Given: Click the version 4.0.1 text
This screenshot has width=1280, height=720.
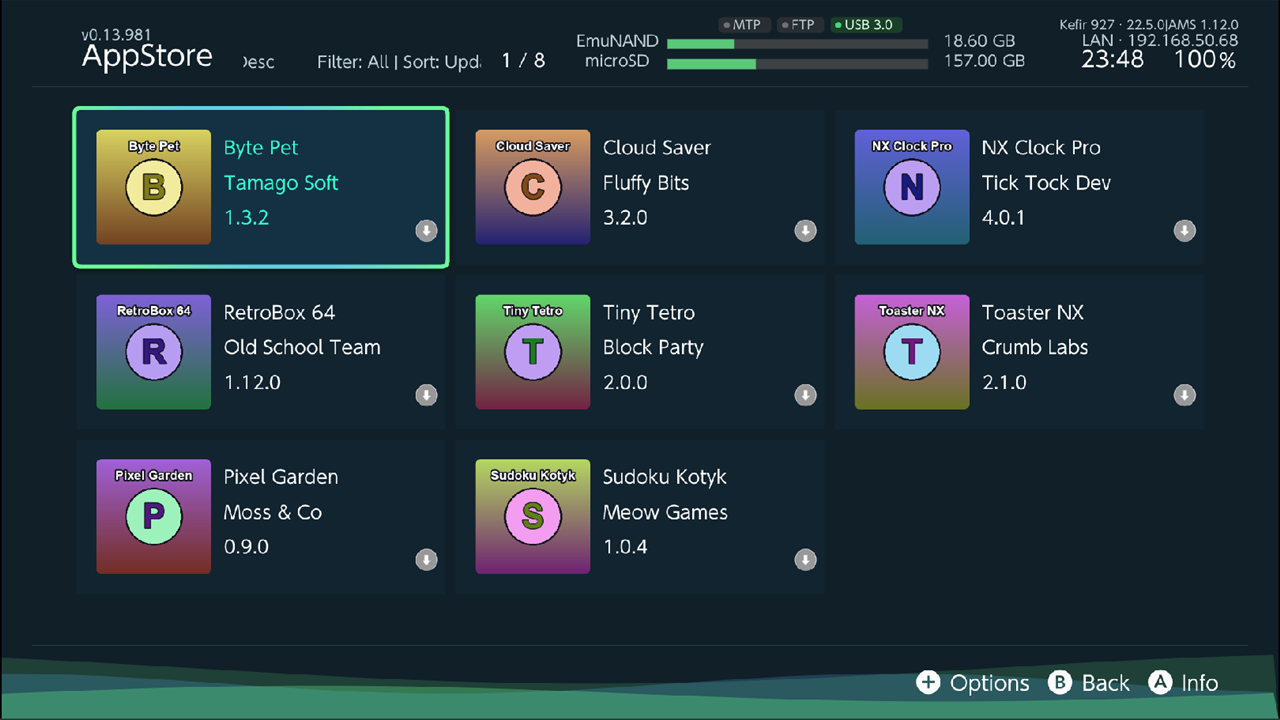Looking at the screenshot, I should 1003,217.
